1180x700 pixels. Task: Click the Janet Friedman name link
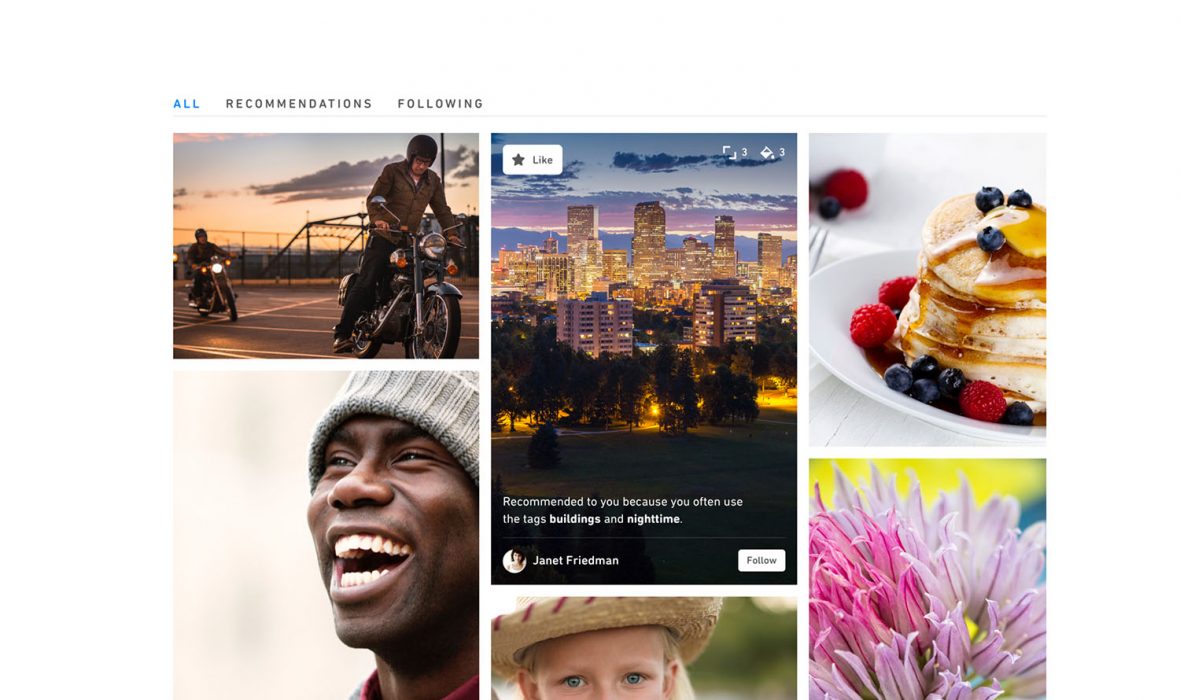pos(576,561)
